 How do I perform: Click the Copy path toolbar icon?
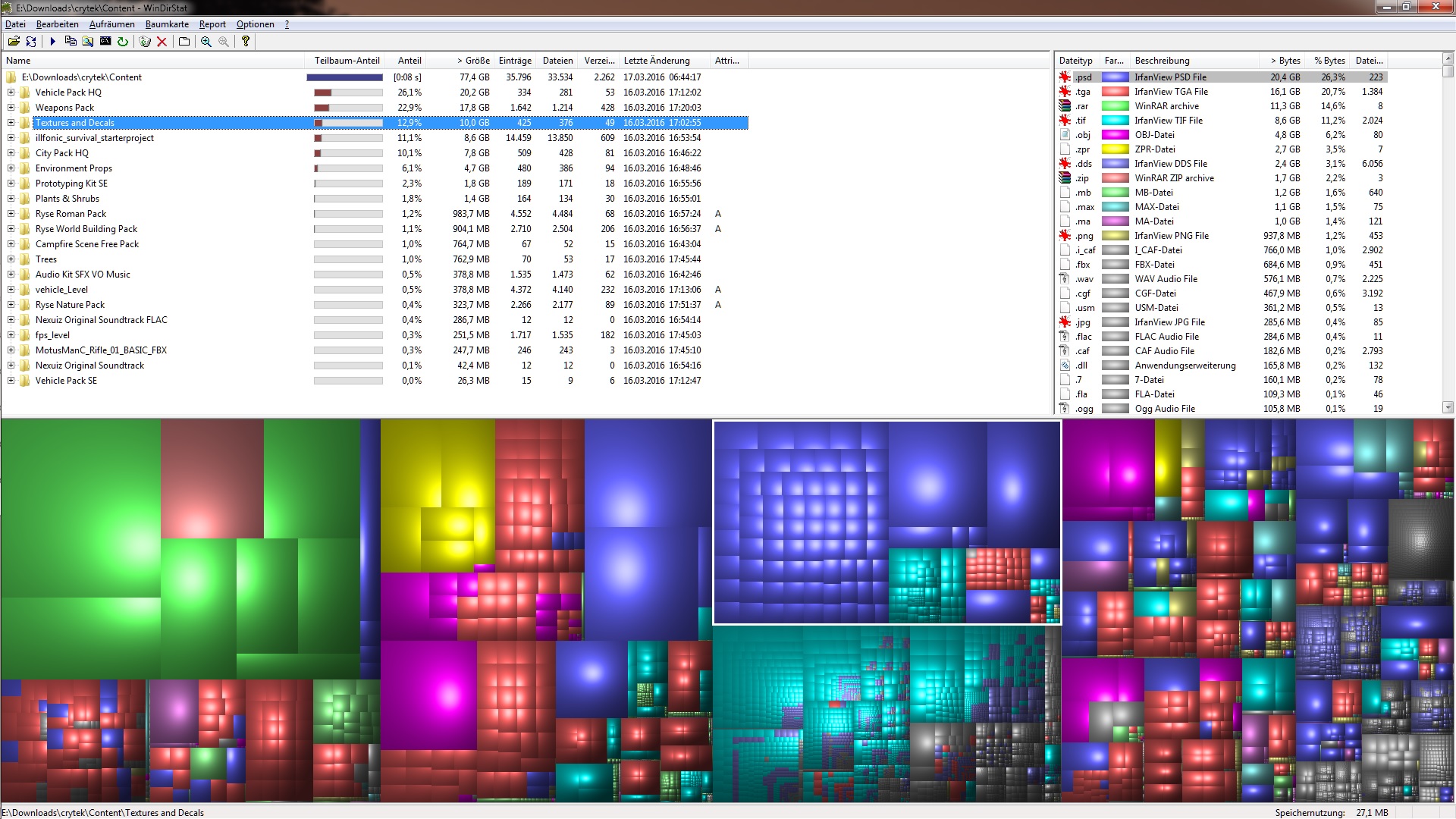pyautogui.click(x=71, y=42)
